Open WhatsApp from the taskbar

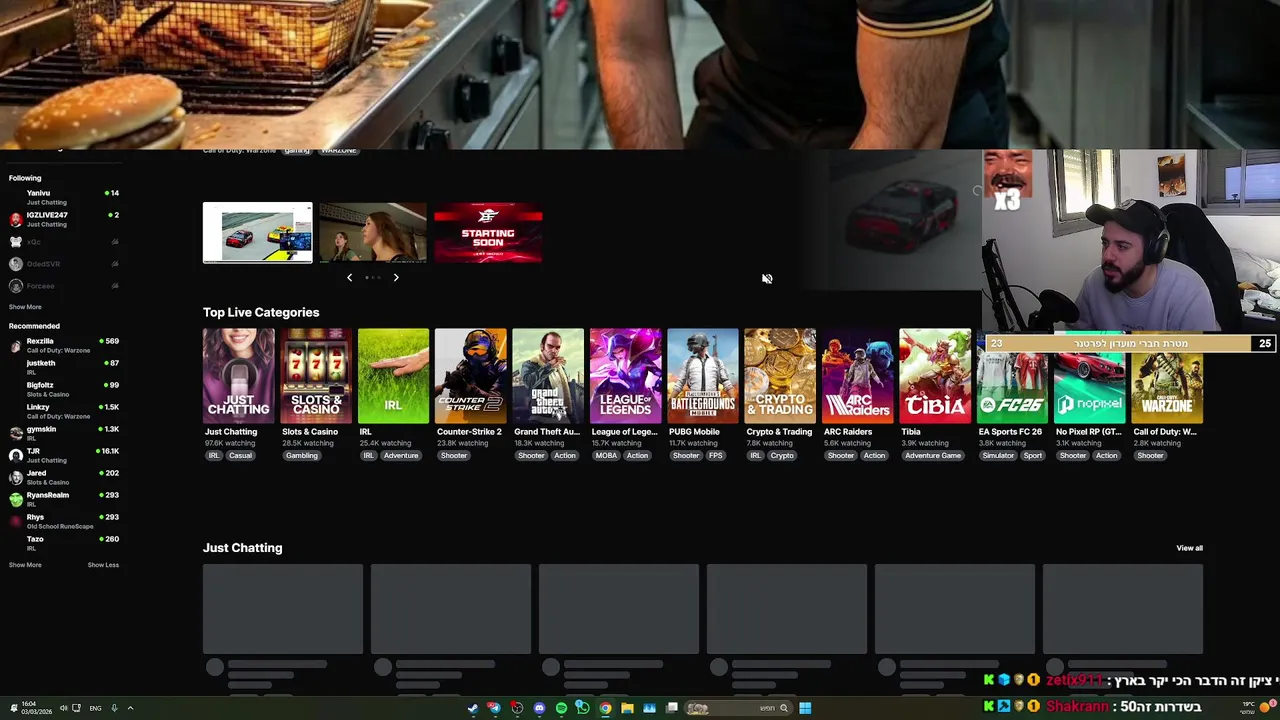point(583,708)
